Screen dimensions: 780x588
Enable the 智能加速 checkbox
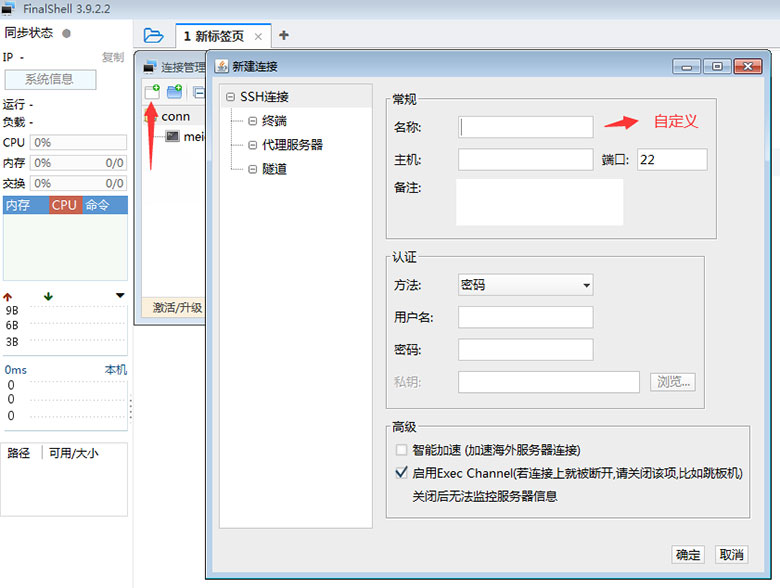[x=402, y=450]
